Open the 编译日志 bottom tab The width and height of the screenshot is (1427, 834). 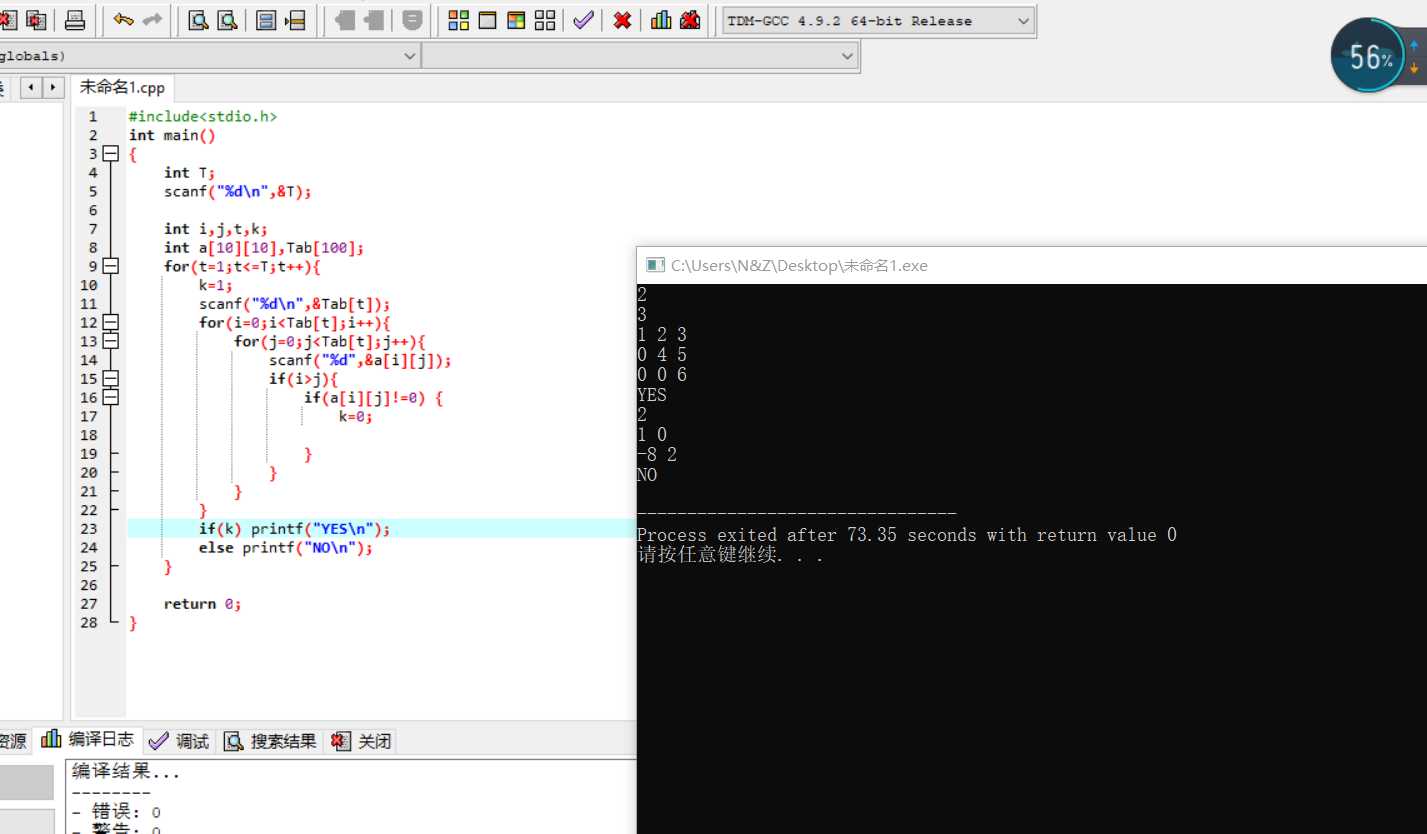(87, 740)
